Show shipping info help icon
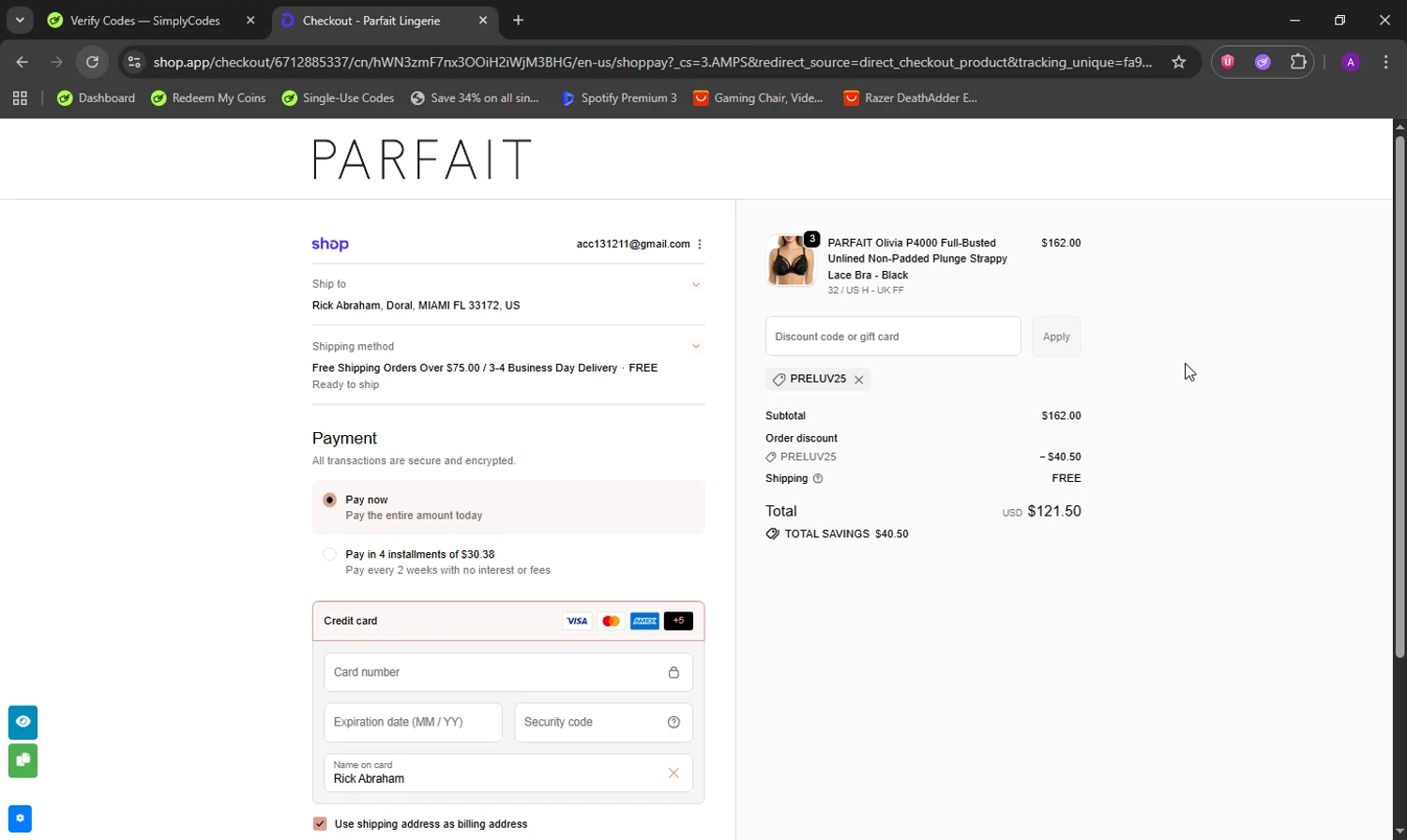This screenshot has width=1407, height=840. pos(818,478)
